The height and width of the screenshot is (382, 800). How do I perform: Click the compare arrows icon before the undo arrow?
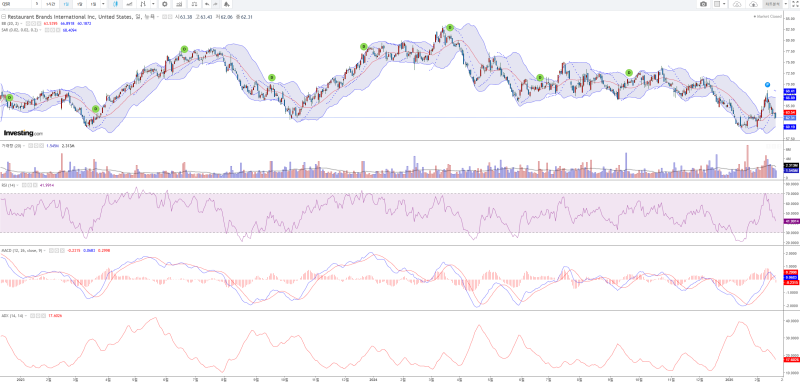point(194,4)
